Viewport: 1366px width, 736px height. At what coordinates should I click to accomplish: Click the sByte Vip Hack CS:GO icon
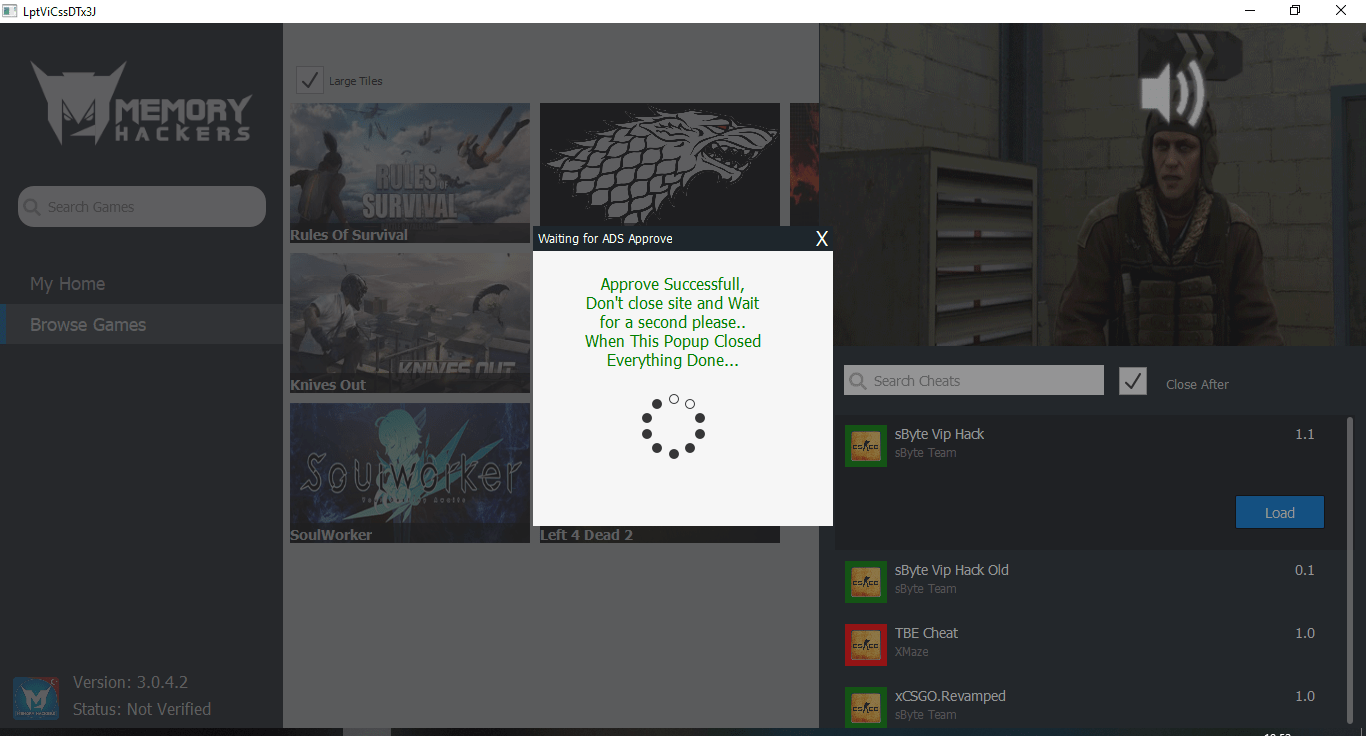pyautogui.click(x=865, y=445)
